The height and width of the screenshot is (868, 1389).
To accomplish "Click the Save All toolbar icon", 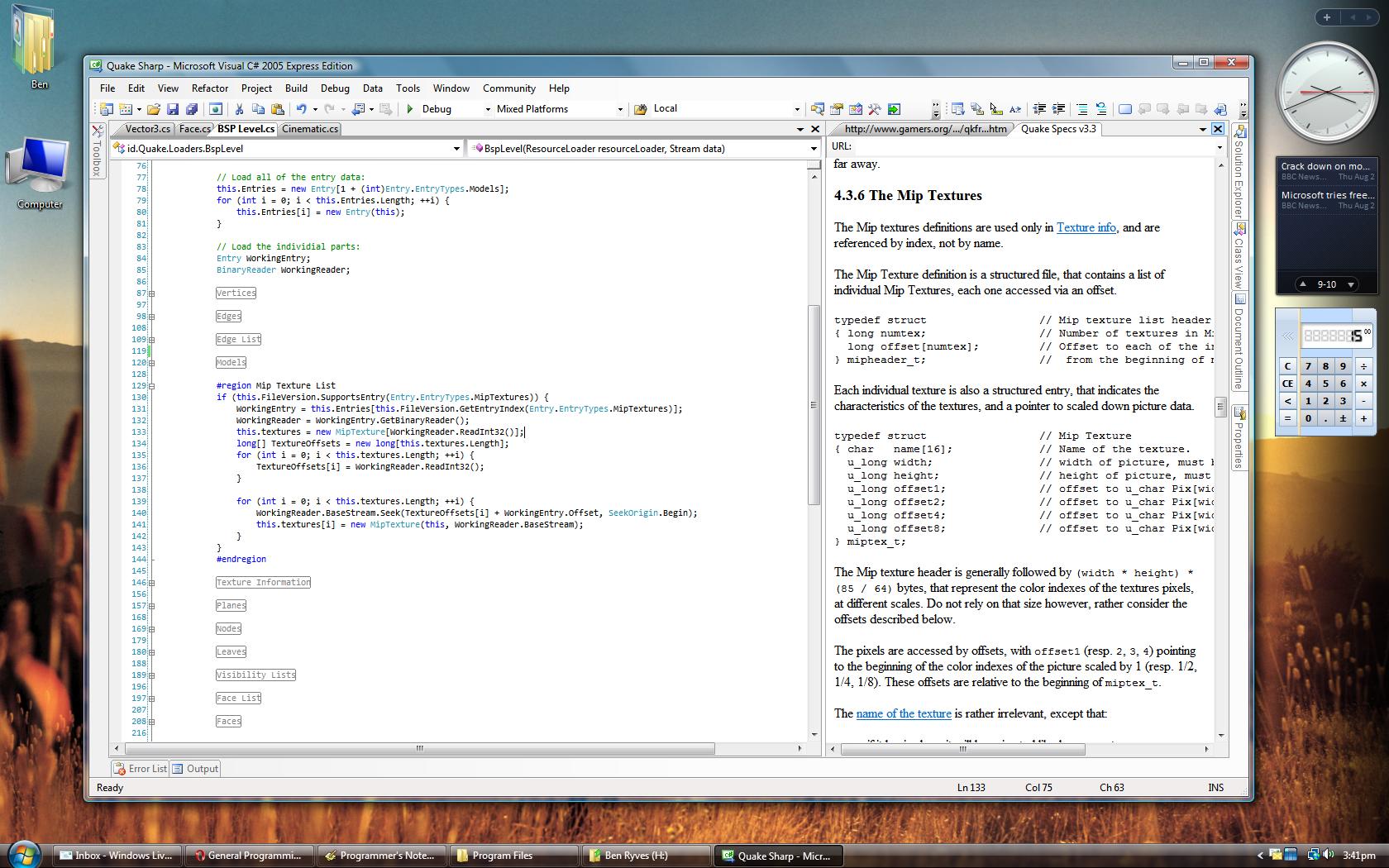I will click(192, 109).
